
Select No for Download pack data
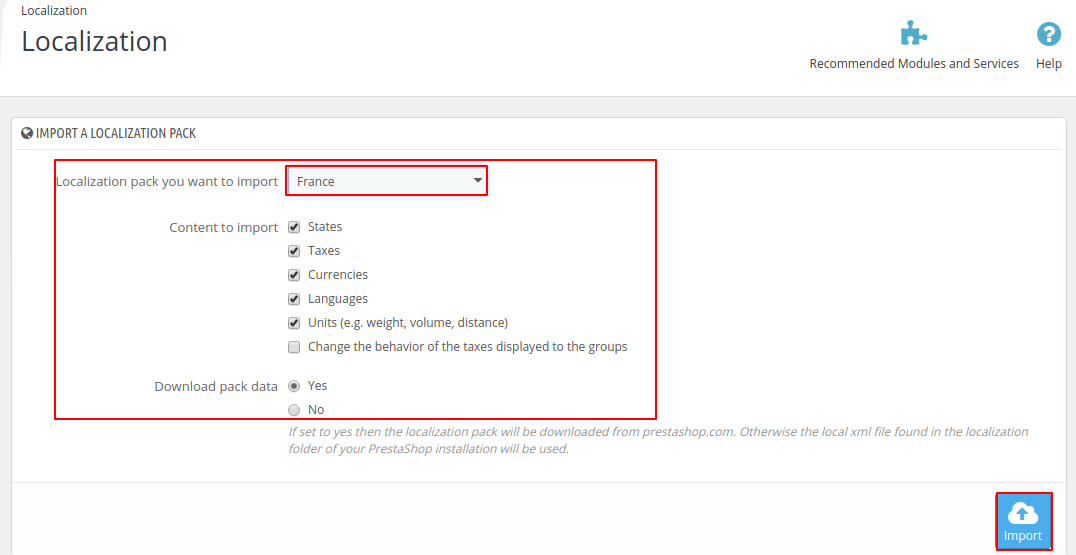pos(294,410)
